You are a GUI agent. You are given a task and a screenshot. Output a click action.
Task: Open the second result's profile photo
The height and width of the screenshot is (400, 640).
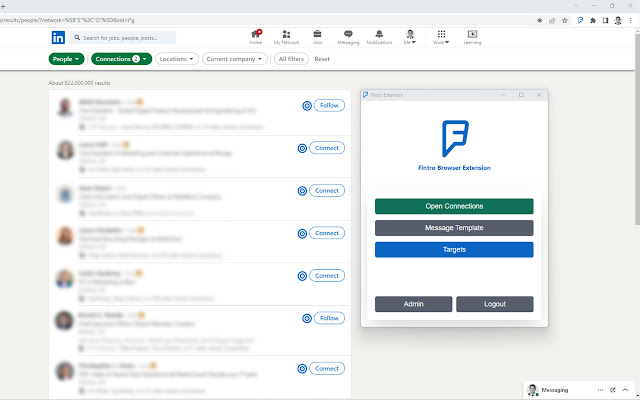(x=65, y=150)
